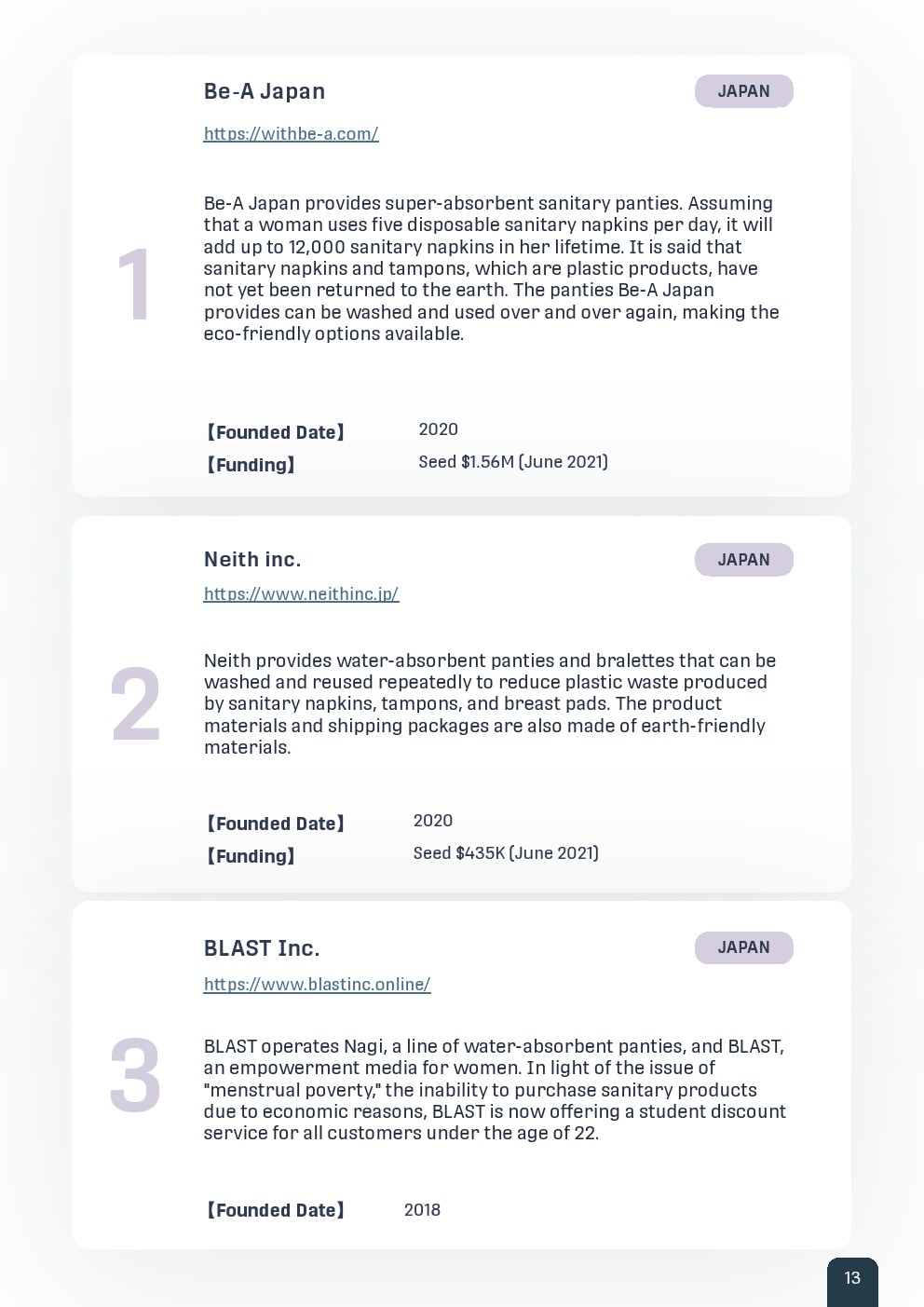The height and width of the screenshot is (1307, 924).
Task: Click the BLAST description paragraph
Action: (x=495, y=1090)
